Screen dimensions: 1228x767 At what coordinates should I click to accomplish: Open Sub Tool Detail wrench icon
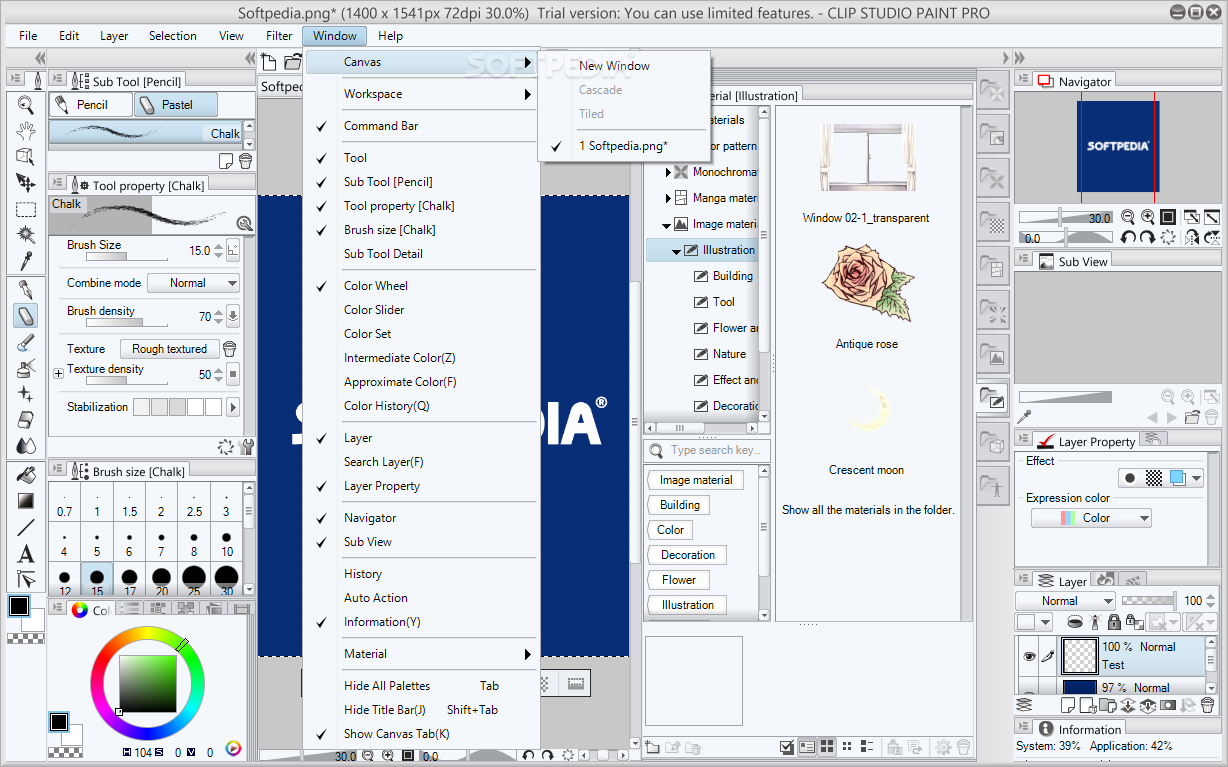(246, 446)
